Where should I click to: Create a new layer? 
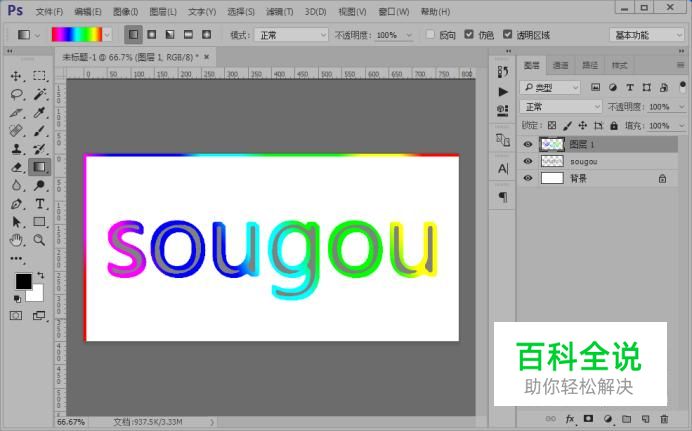(x=645, y=419)
